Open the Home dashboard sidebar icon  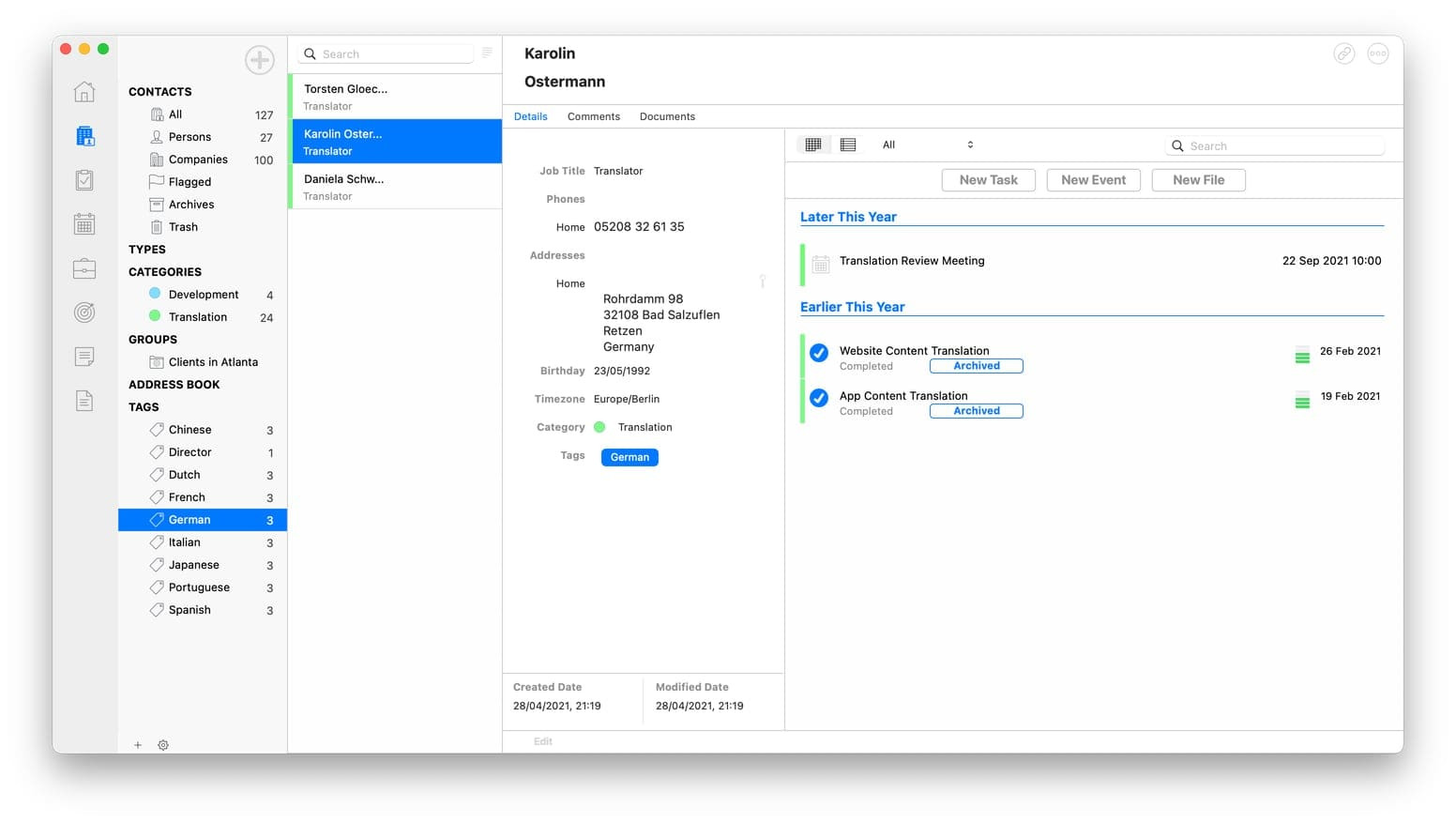pyautogui.click(x=84, y=92)
